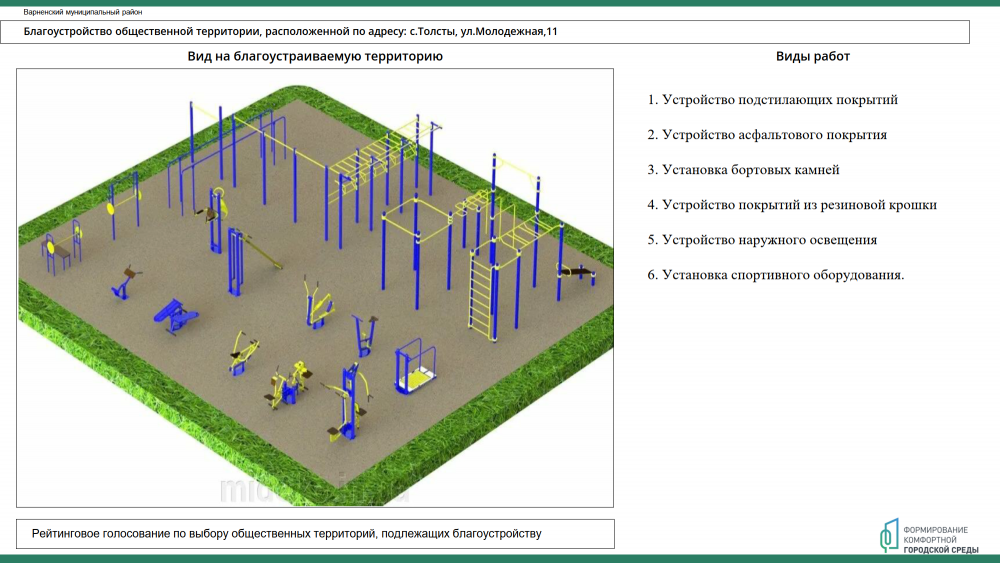Select list item 'Установка бортовых камней'
This screenshot has height=563, width=1000.
pyautogui.click(x=743, y=170)
